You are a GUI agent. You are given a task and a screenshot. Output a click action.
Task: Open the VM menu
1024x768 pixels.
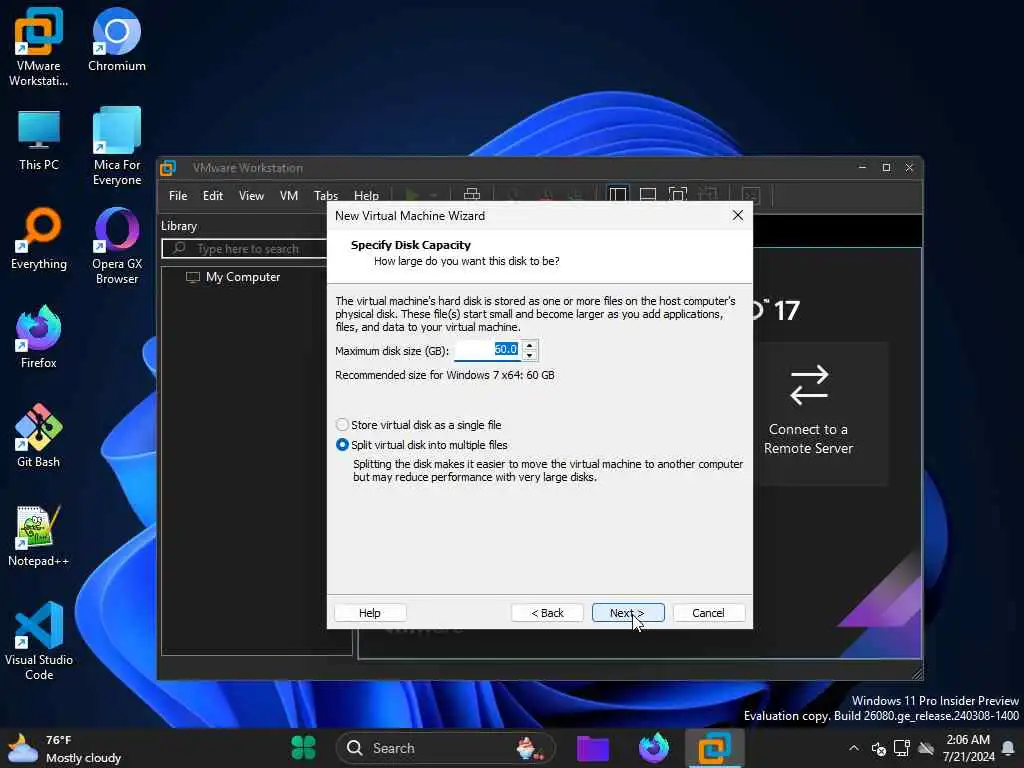(x=289, y=196)
